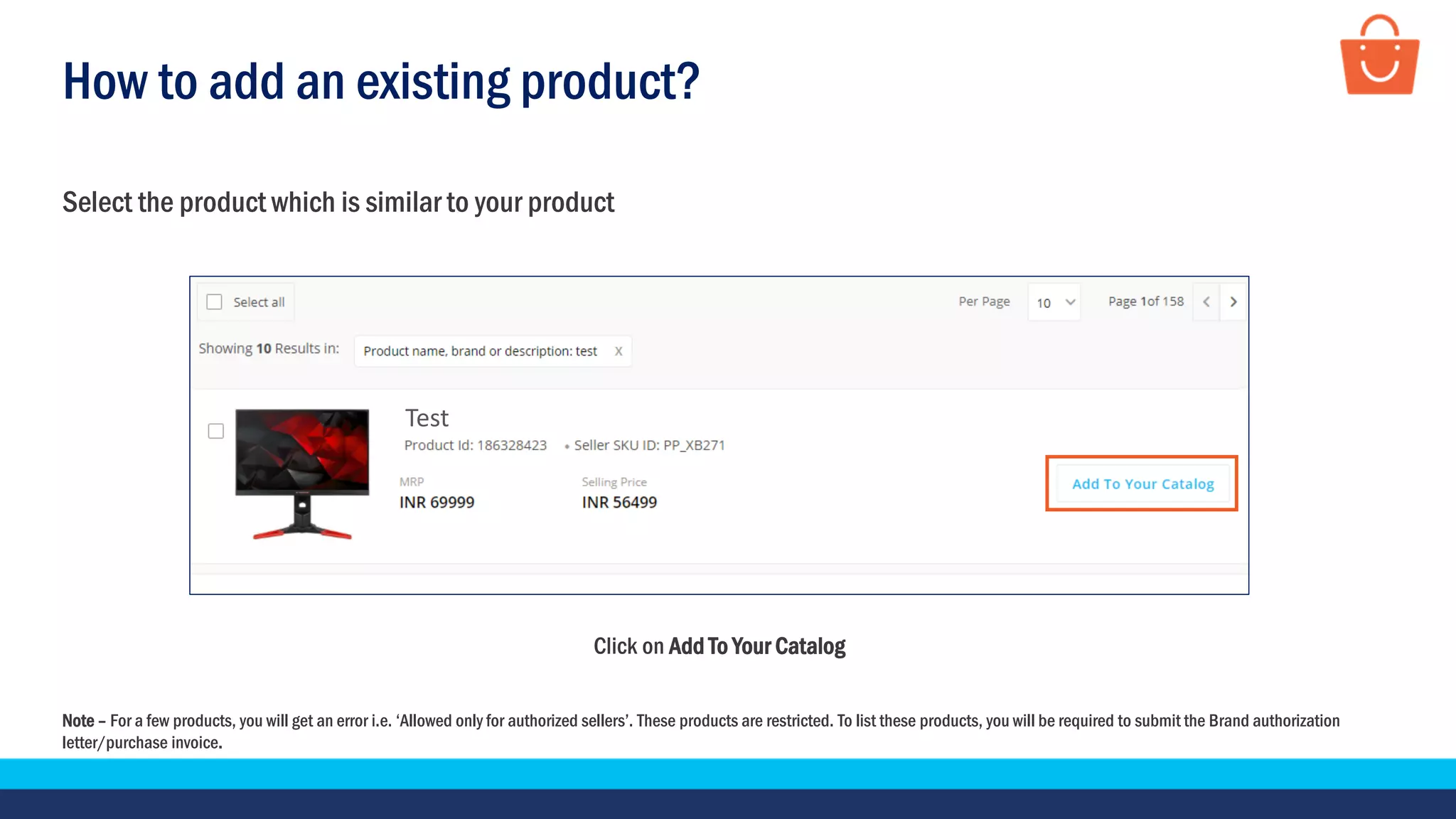This screenshot has height=819, width=1456.
Task: Click the 'Per Page' label
Action: click(x=984, y=301)
